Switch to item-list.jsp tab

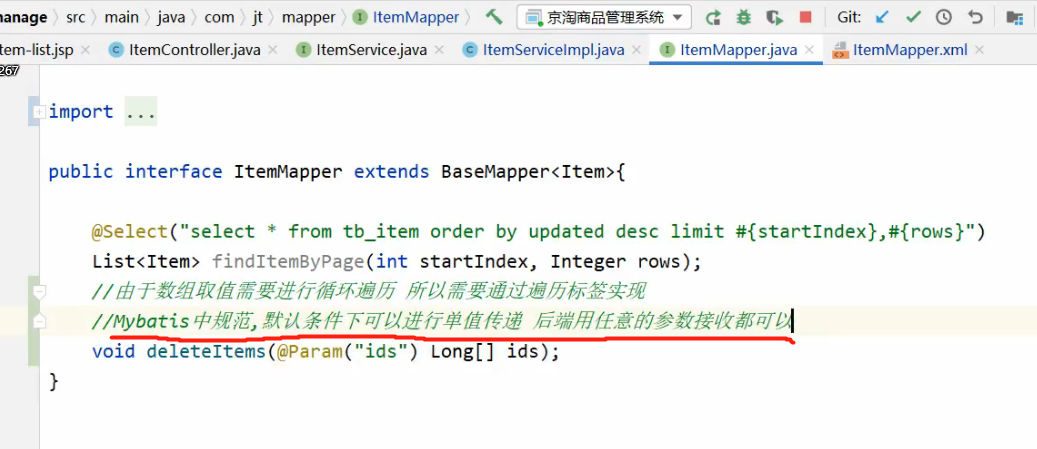[x=36, y=50]
